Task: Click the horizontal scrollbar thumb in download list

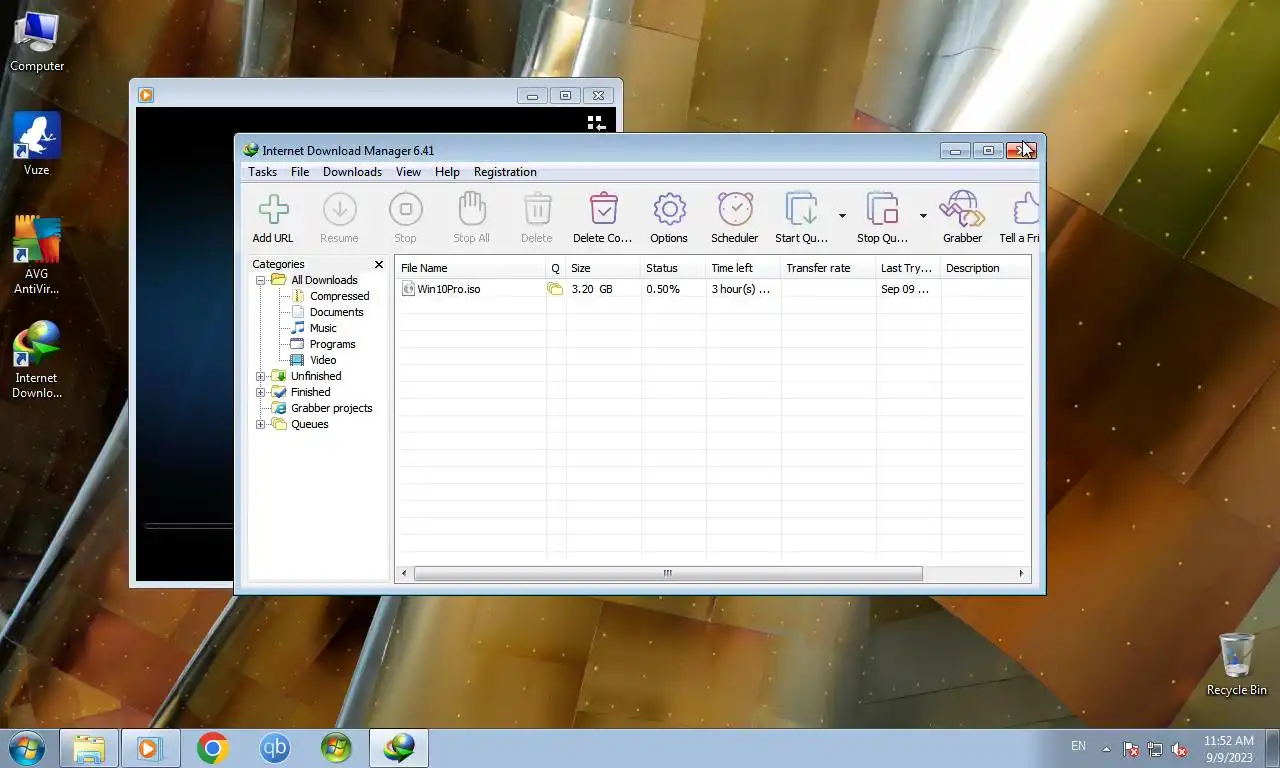Action: click(668, 574)
